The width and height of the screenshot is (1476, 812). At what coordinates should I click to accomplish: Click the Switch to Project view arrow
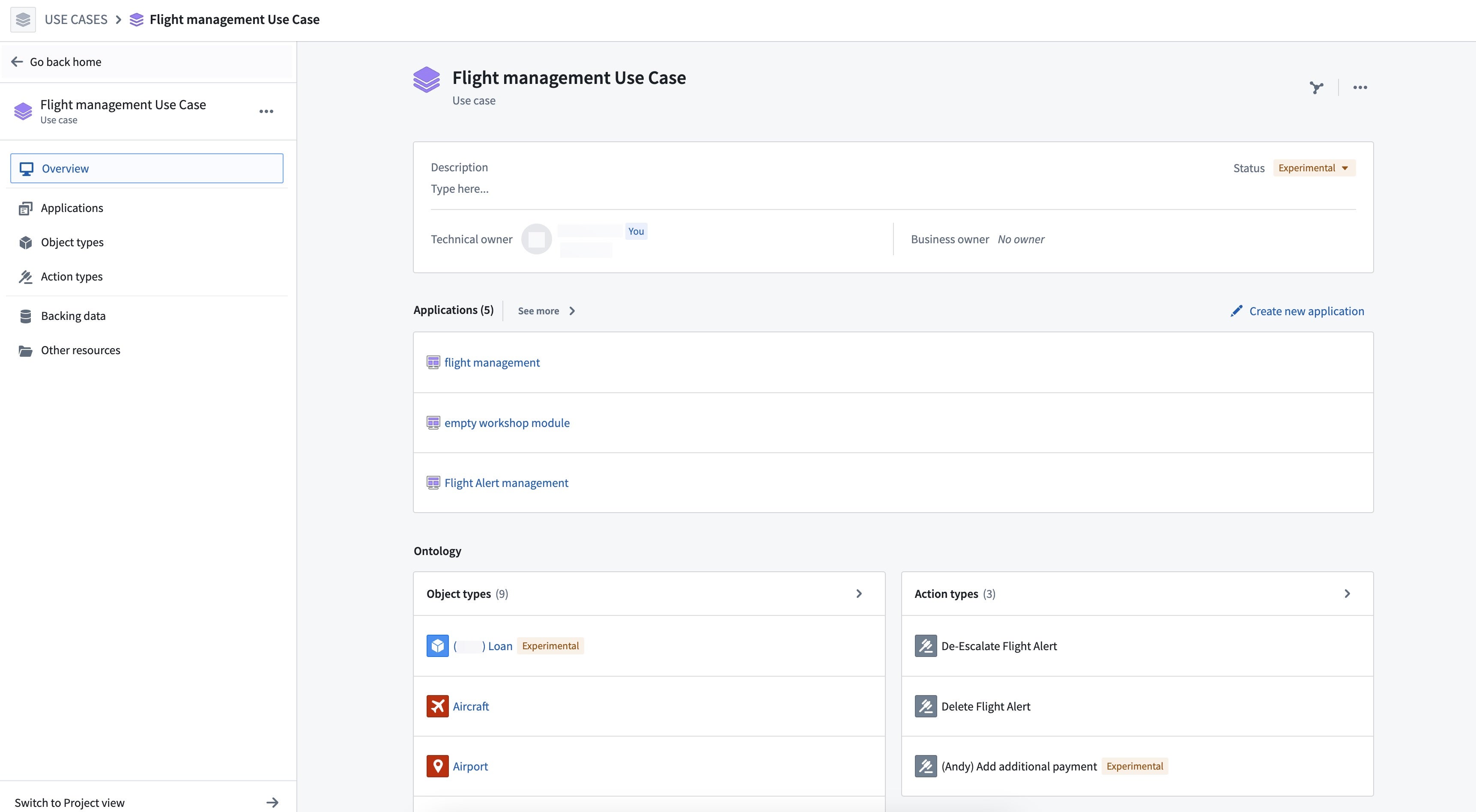click(273, 802)
